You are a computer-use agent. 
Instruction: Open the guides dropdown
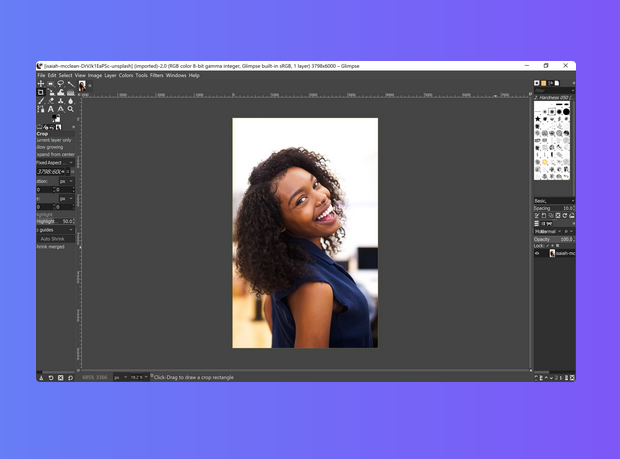coord(55,230)
